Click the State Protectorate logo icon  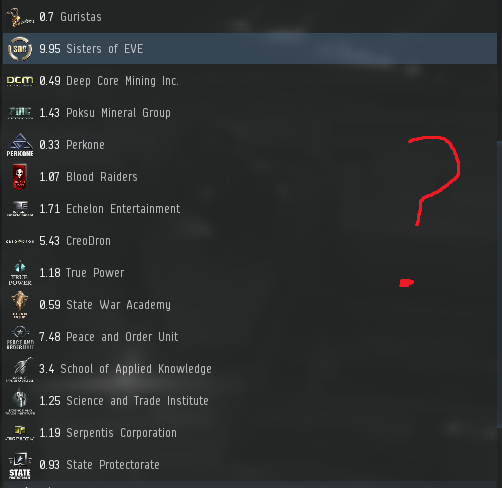click(x=20, y=465)
